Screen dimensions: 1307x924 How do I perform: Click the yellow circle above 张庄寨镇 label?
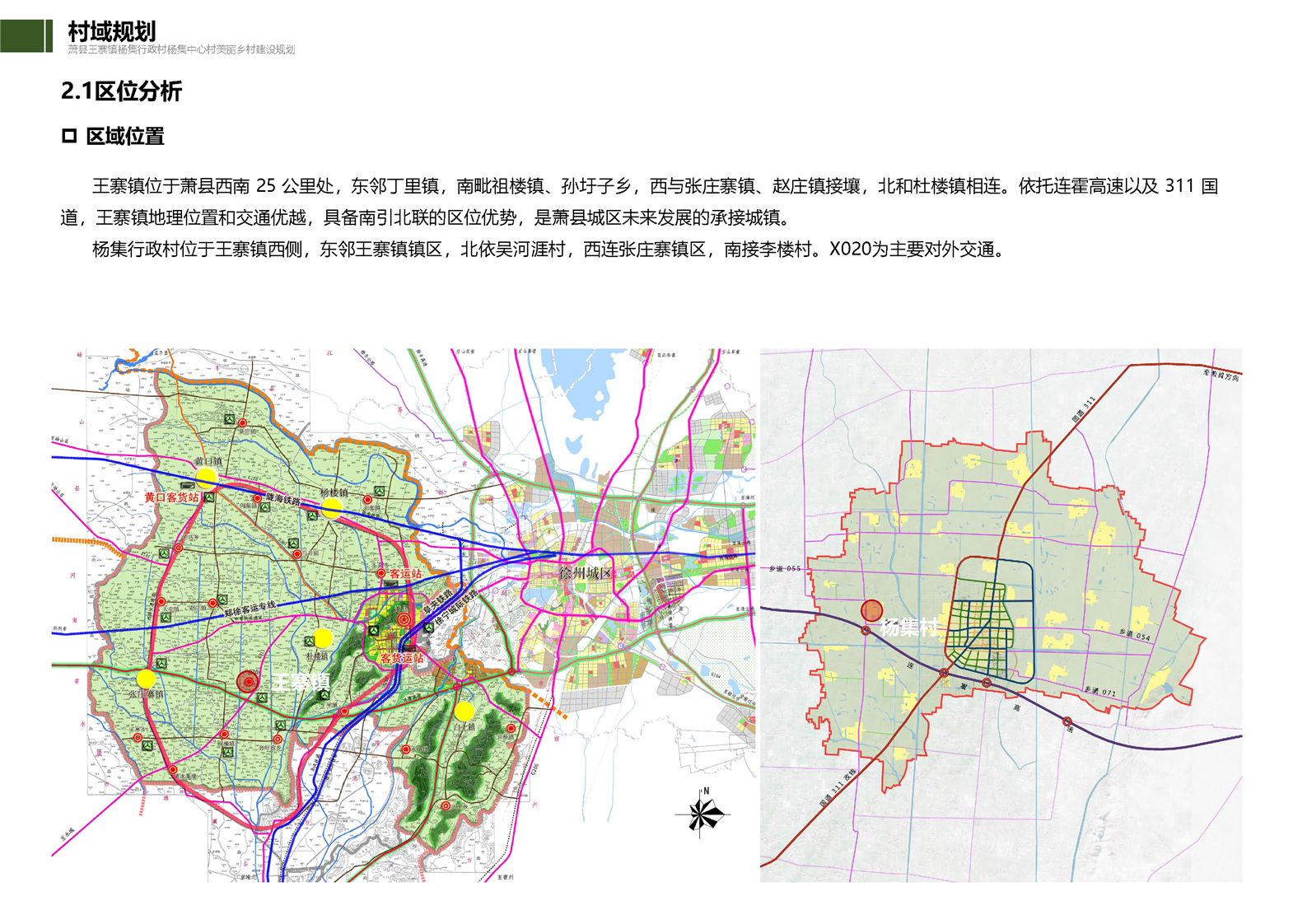click(146, 679)
